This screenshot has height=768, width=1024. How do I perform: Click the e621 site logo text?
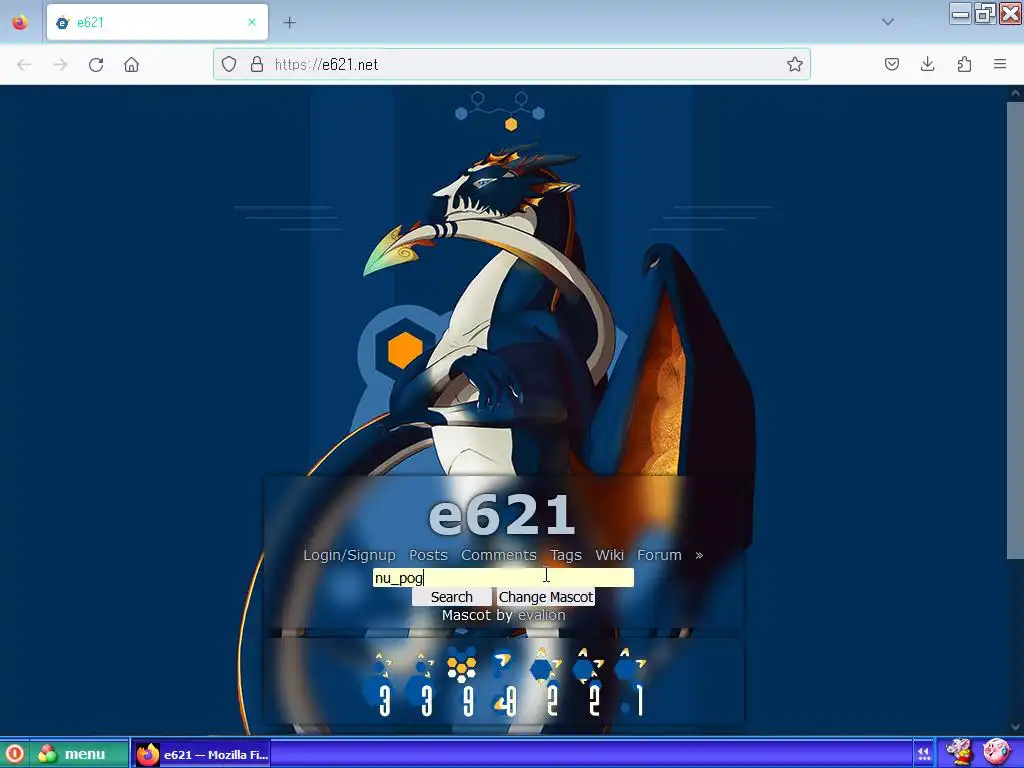(502, 515)
